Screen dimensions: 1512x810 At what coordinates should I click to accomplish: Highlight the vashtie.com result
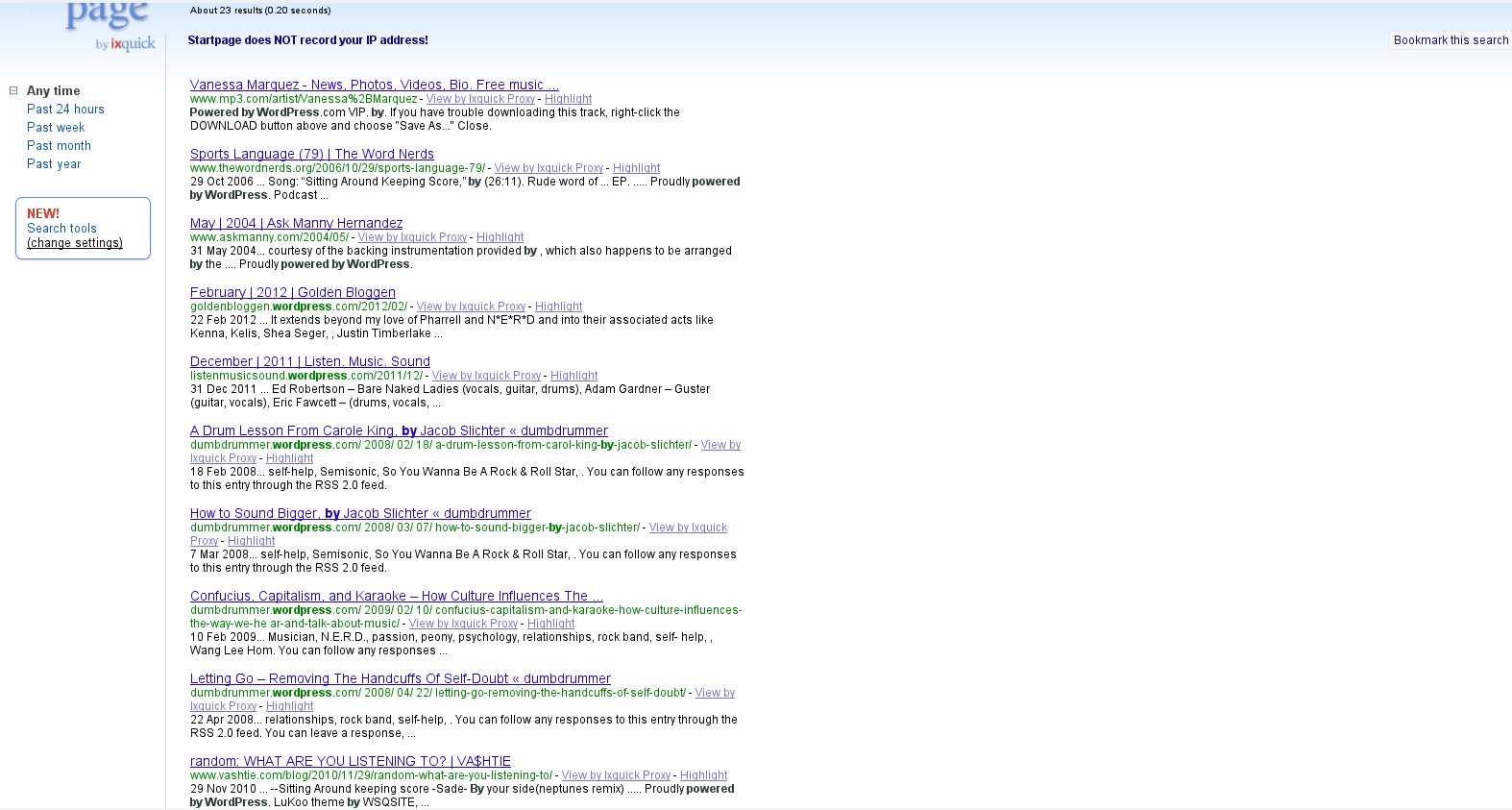point(704,775)
